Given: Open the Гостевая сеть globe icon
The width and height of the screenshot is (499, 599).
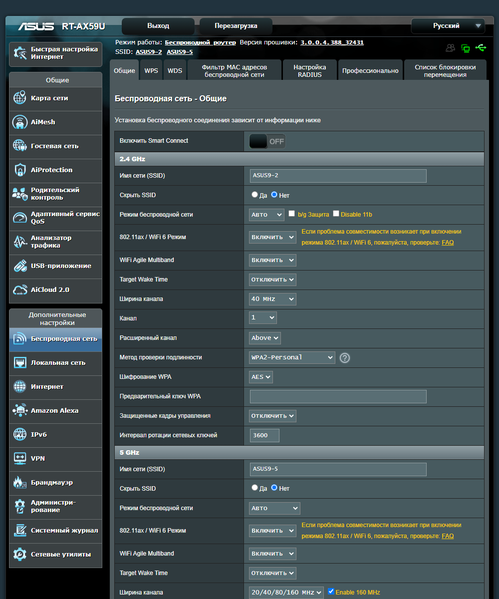Looking at the screenshot, I should [x=20, y=146].
